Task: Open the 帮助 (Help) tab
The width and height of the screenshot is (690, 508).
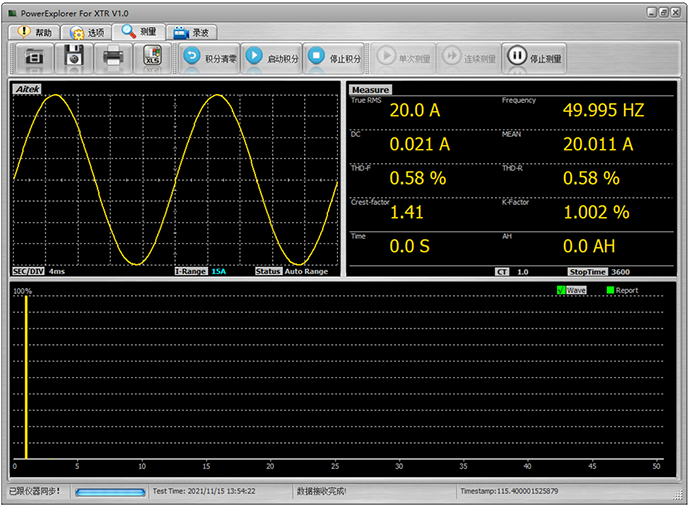Action: pyautogui.click(x=34, y=32)
